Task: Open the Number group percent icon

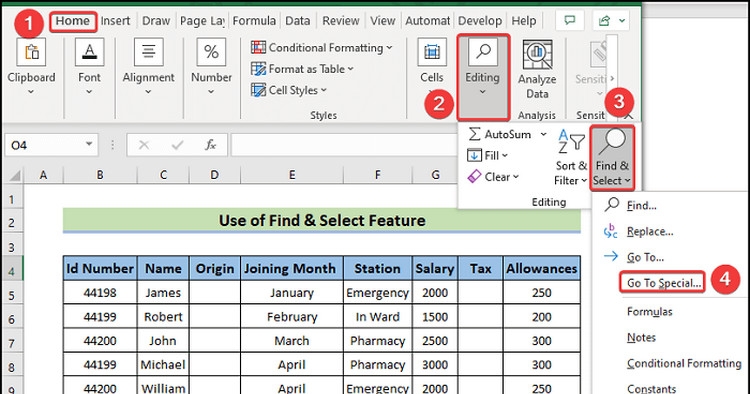Action: (211, 53)
